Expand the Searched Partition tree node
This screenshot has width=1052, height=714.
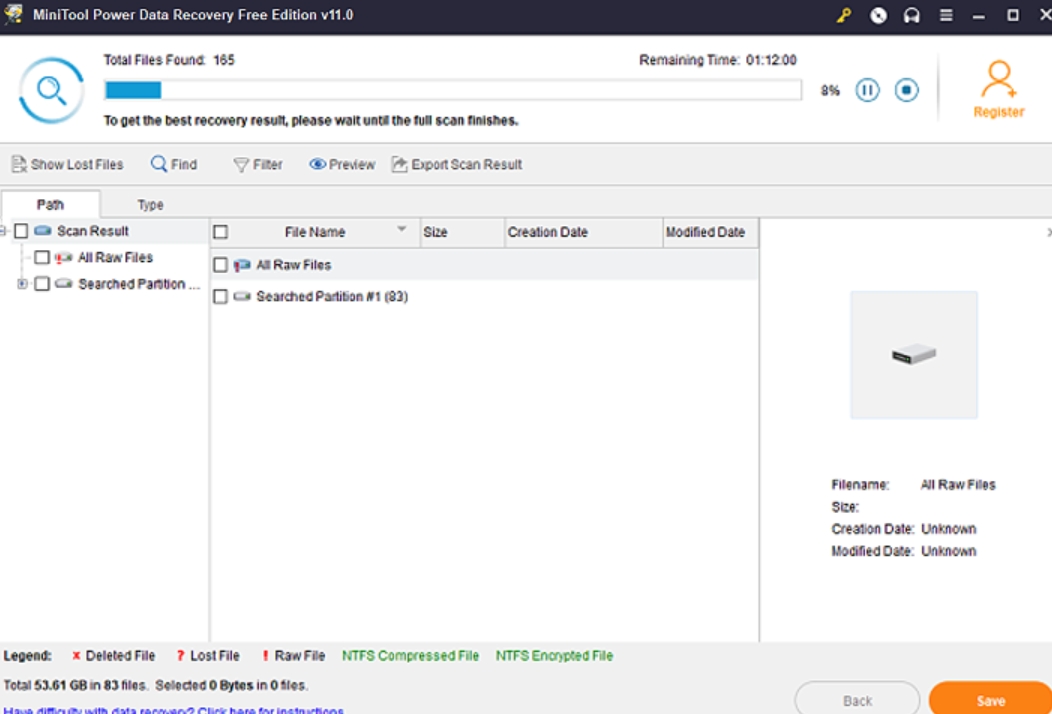22,285
